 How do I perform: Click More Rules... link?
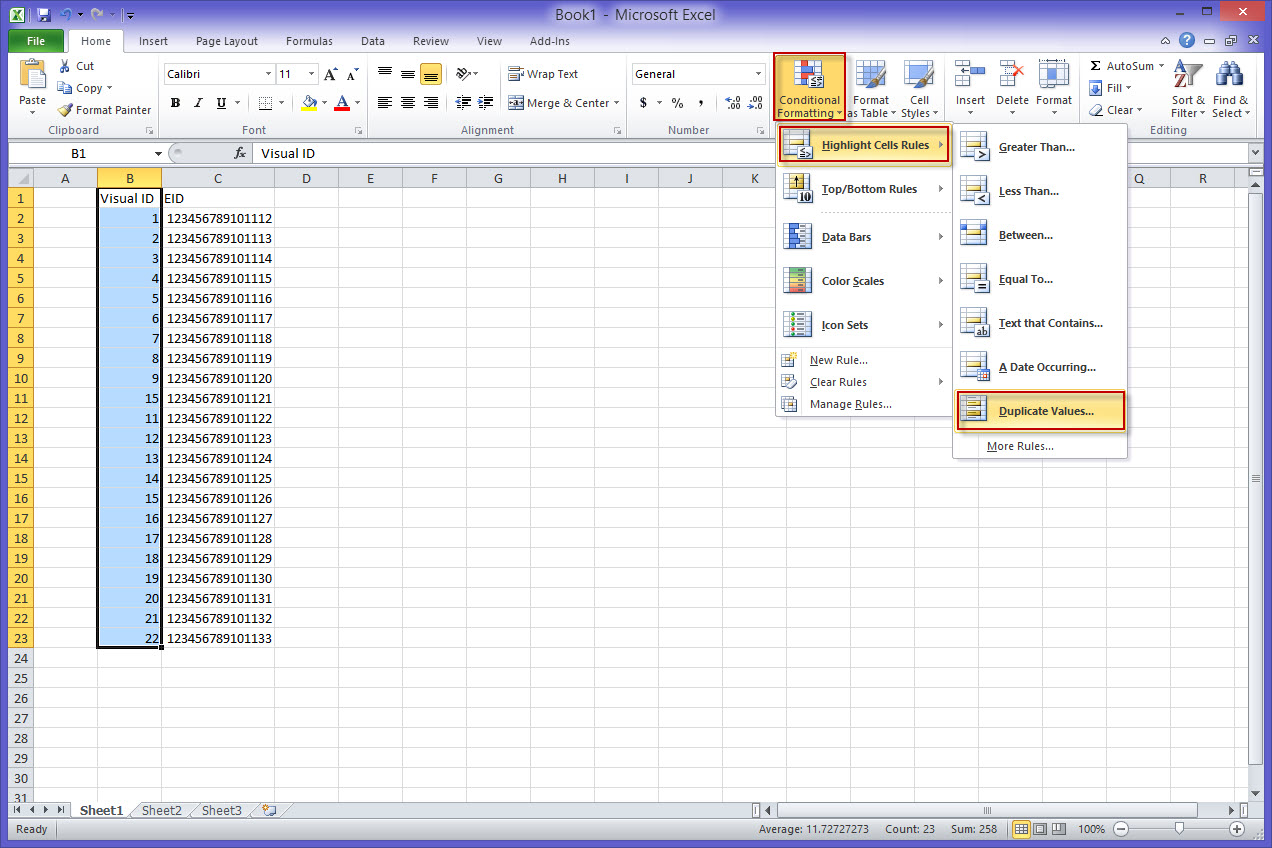click(x=1020, y=446)
